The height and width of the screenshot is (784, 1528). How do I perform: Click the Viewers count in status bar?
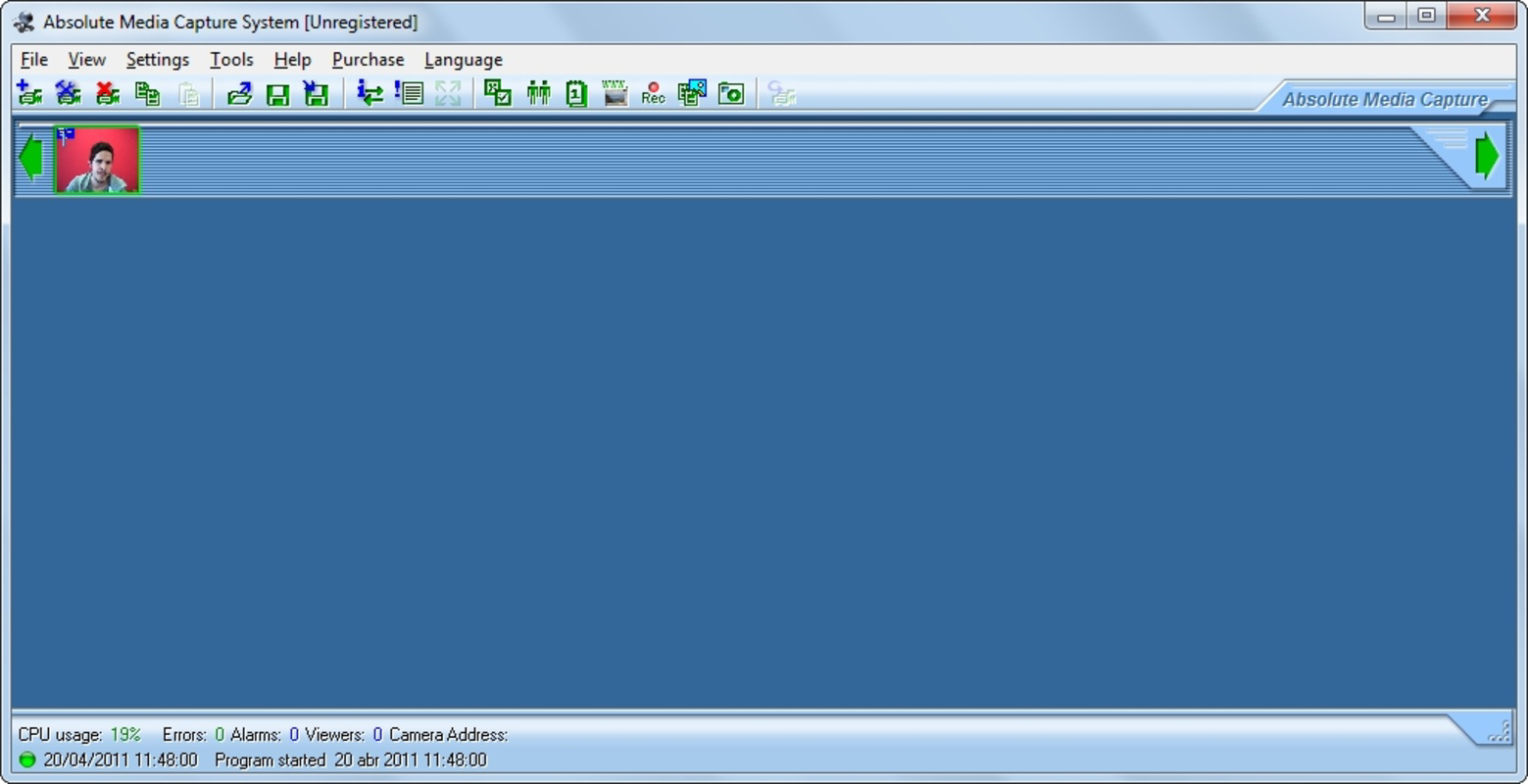pyautogui.click(x=377, y=734)
